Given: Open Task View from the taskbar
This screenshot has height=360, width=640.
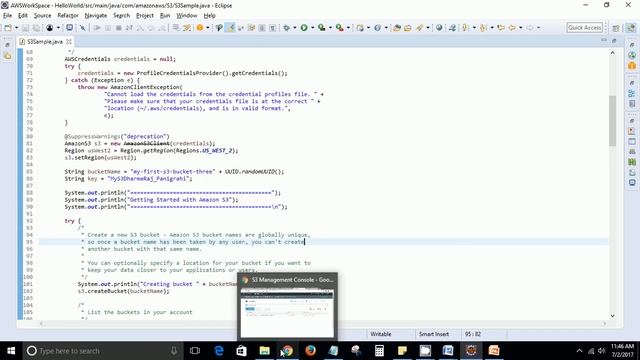Looking at the screenshot, I should [x=195, y=351].
